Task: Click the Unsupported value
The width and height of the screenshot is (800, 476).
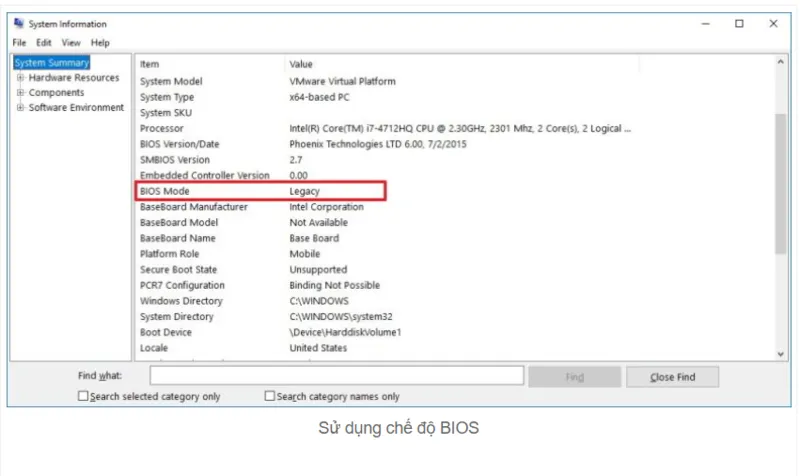Action: (x=318, y=270)
